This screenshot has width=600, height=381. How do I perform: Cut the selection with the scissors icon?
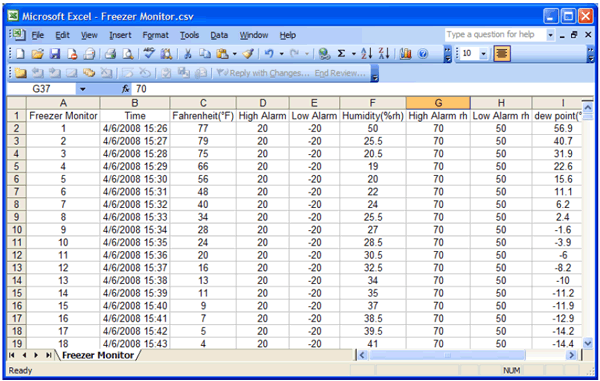[x=188, y=54]
